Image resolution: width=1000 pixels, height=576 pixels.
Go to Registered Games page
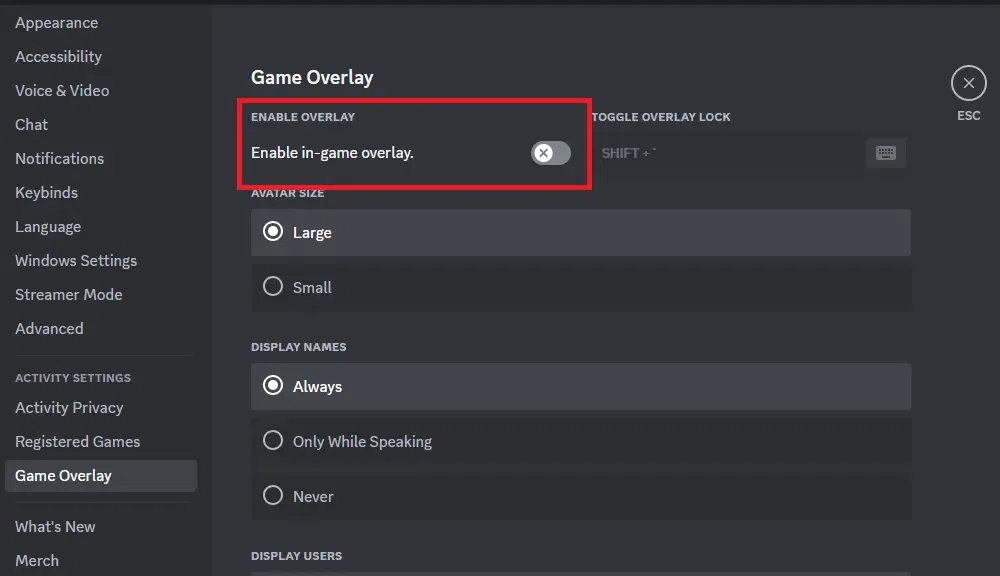point(77,441)
